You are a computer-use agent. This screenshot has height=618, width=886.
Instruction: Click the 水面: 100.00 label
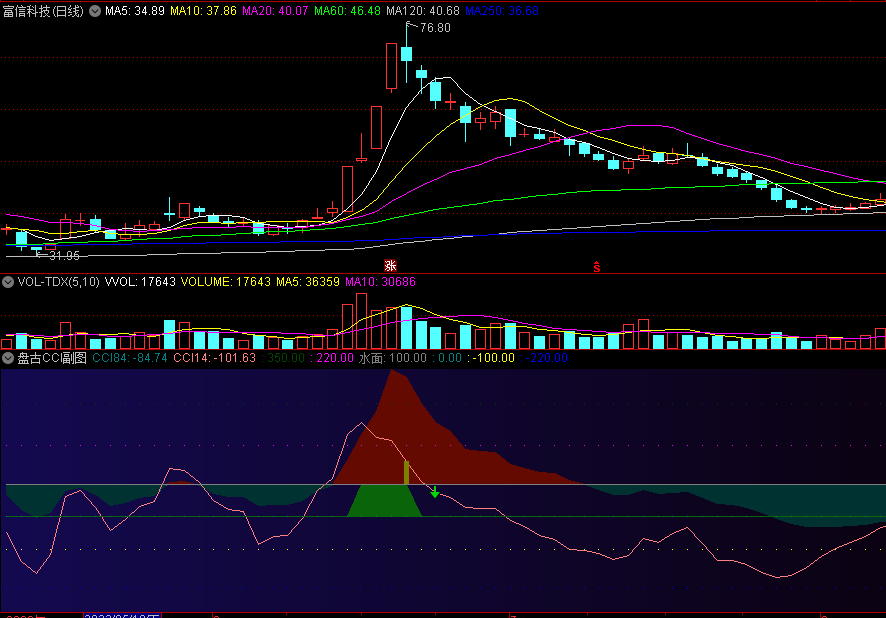tap(393, 358)
